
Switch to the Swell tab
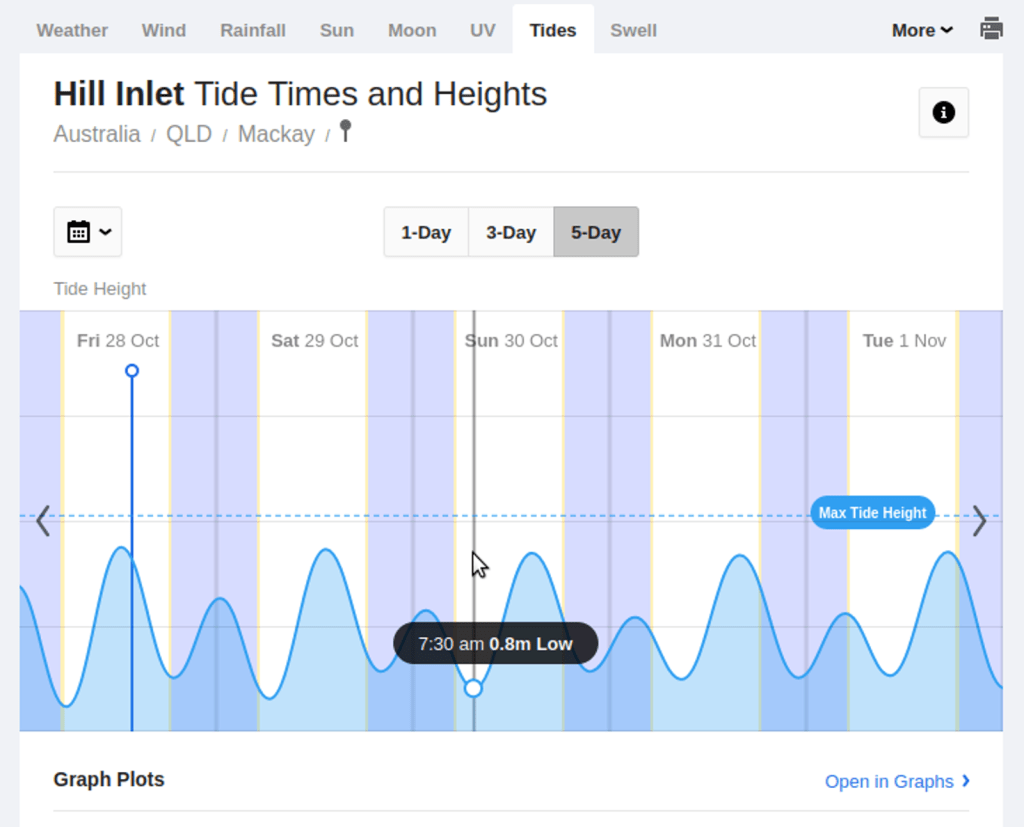tap(633, 30)
